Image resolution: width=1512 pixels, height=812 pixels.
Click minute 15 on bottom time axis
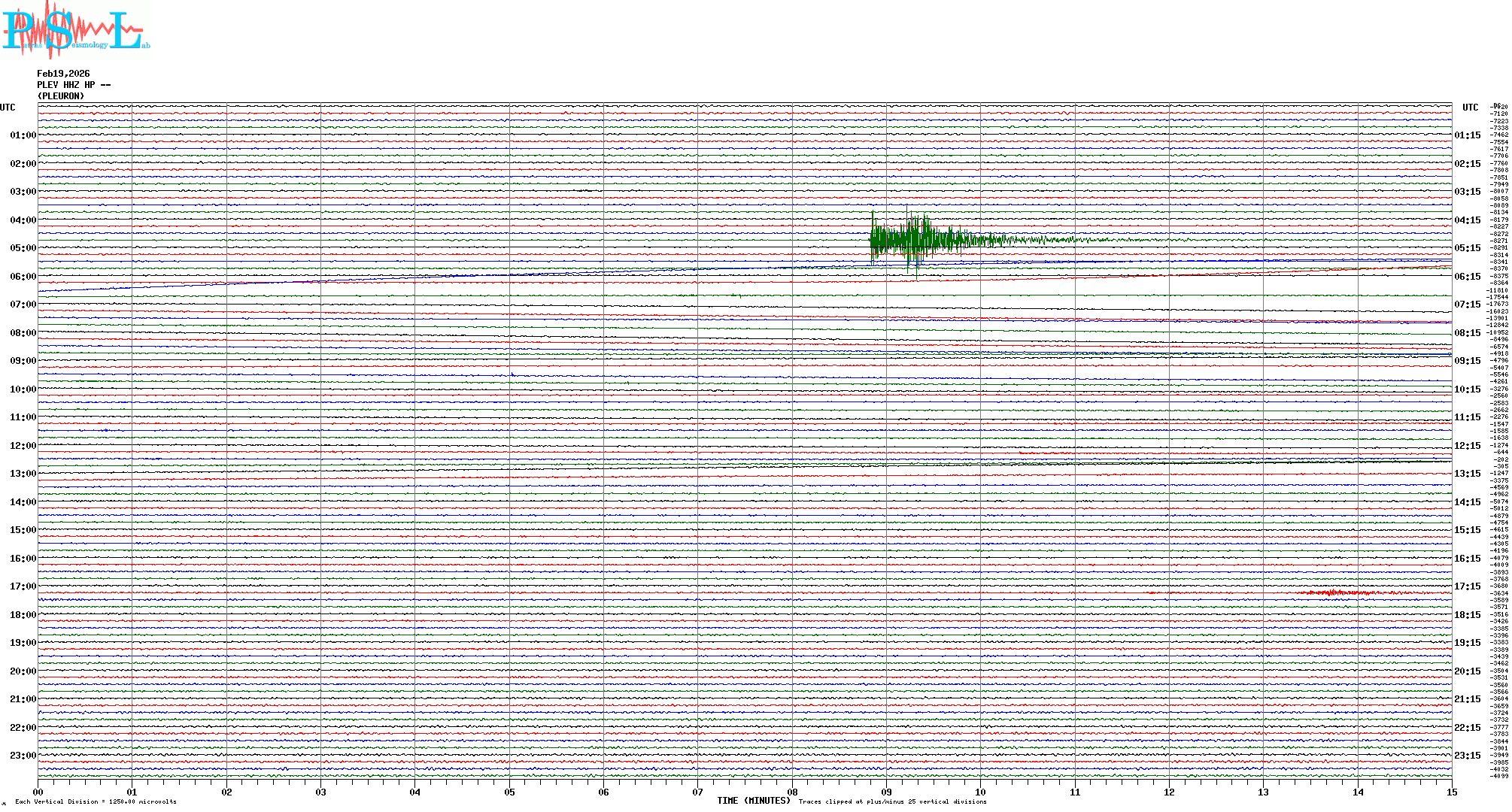tap(1451, 792)
